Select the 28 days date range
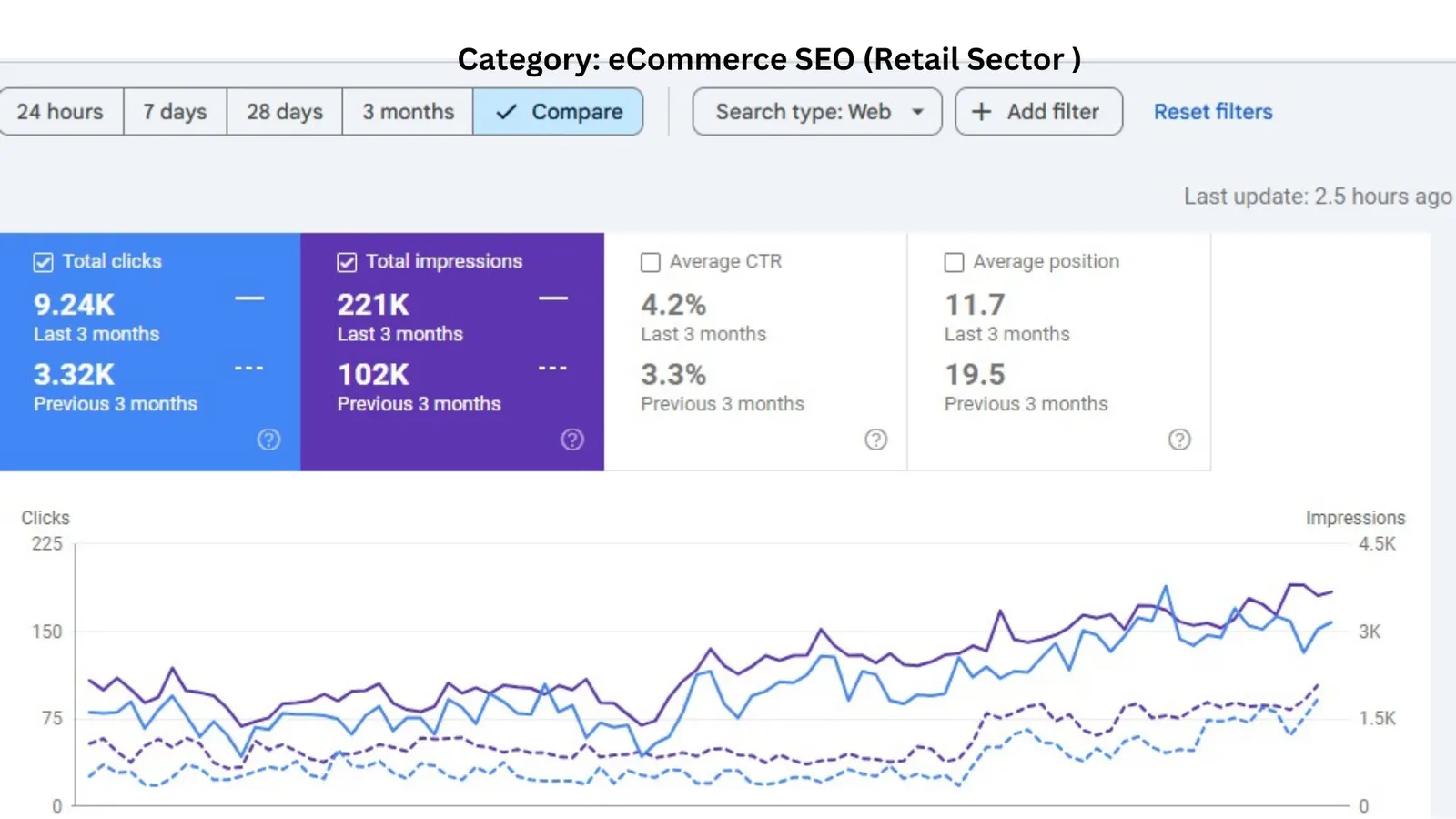The width and height of the screenshot is (1456, 819). point(285,112)
